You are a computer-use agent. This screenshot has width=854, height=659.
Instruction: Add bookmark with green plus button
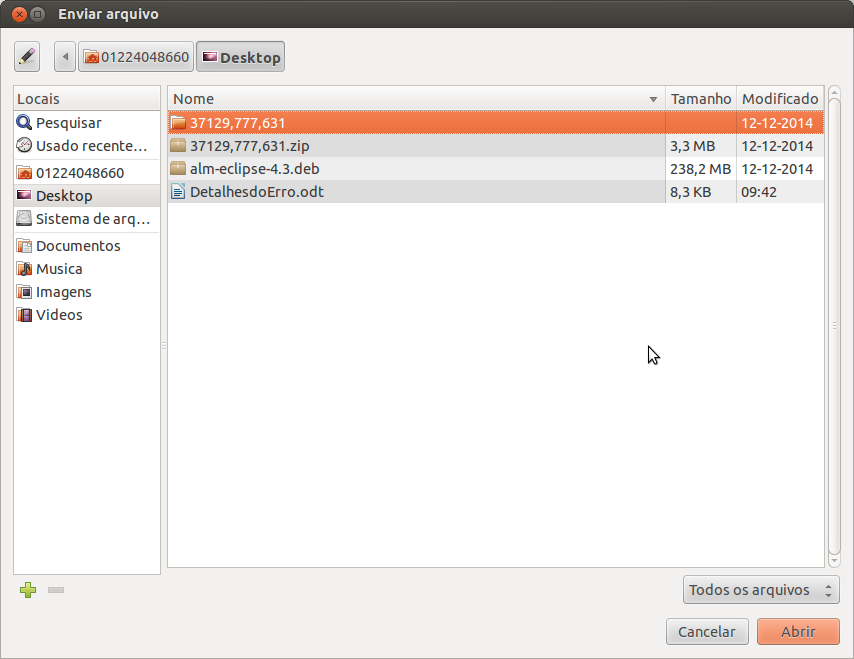[x=28, y=590]
